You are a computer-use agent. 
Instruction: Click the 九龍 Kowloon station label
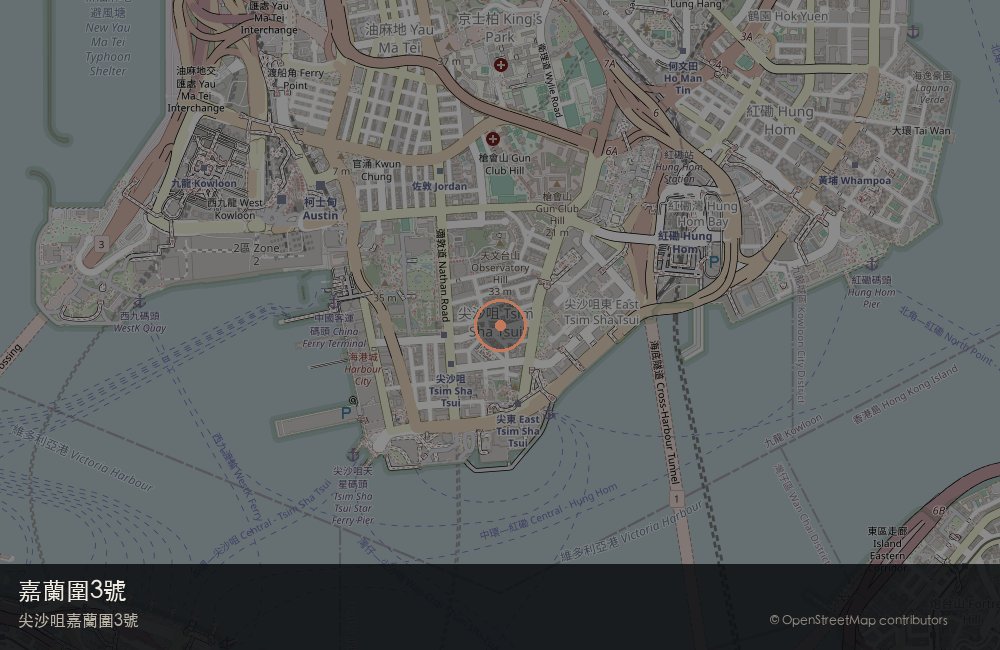(203, 183)
